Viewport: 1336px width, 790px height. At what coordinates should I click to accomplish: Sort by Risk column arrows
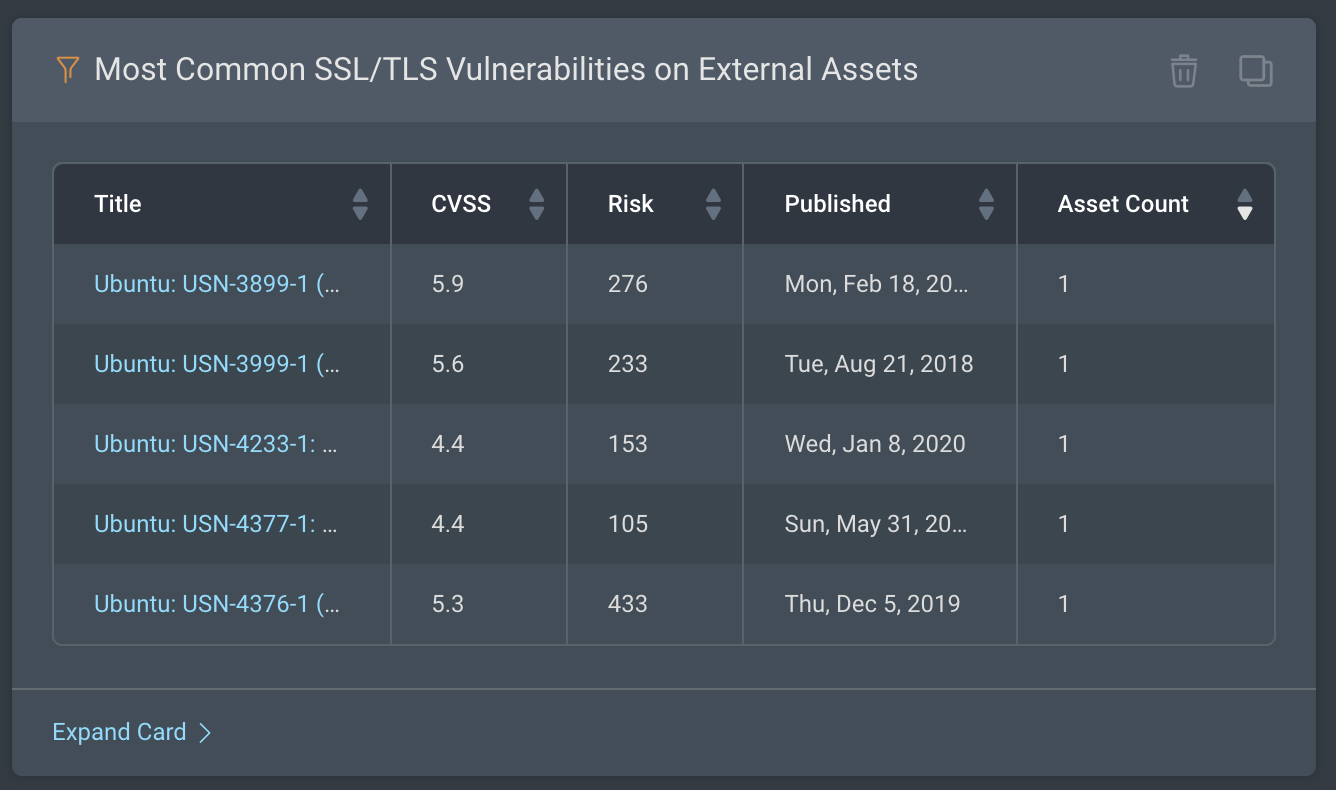pyautogui.click(x=713, y=204)
